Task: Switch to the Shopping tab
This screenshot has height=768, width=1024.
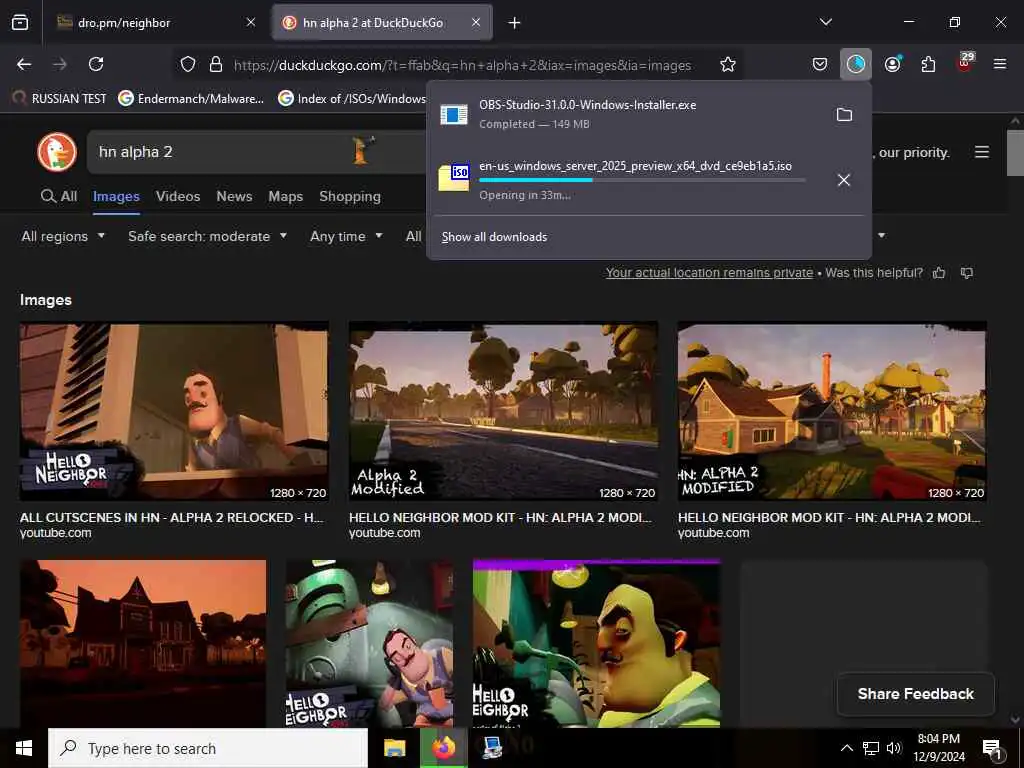Action: point(350,197)
